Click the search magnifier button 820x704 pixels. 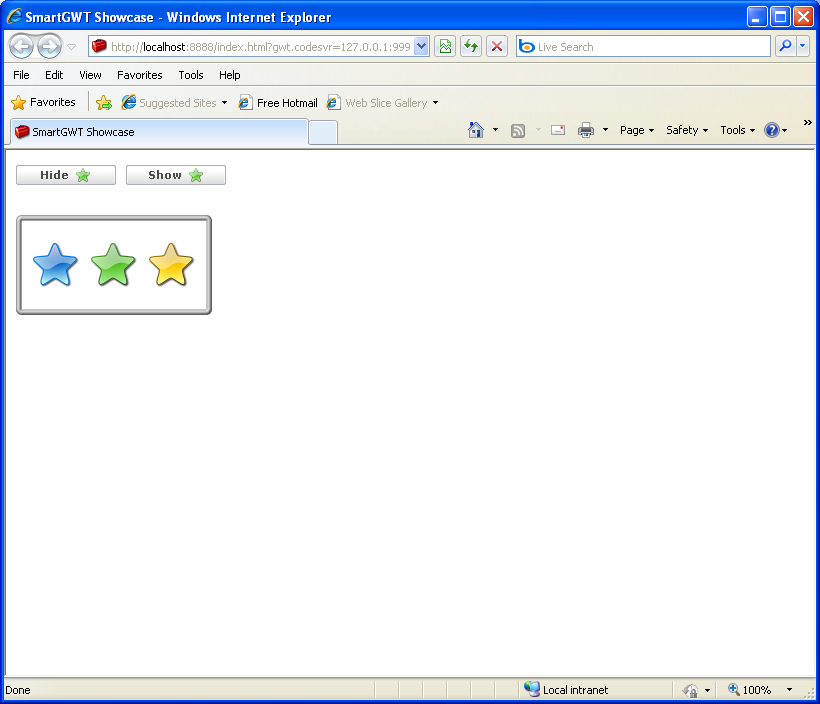[x=785, y=47]
